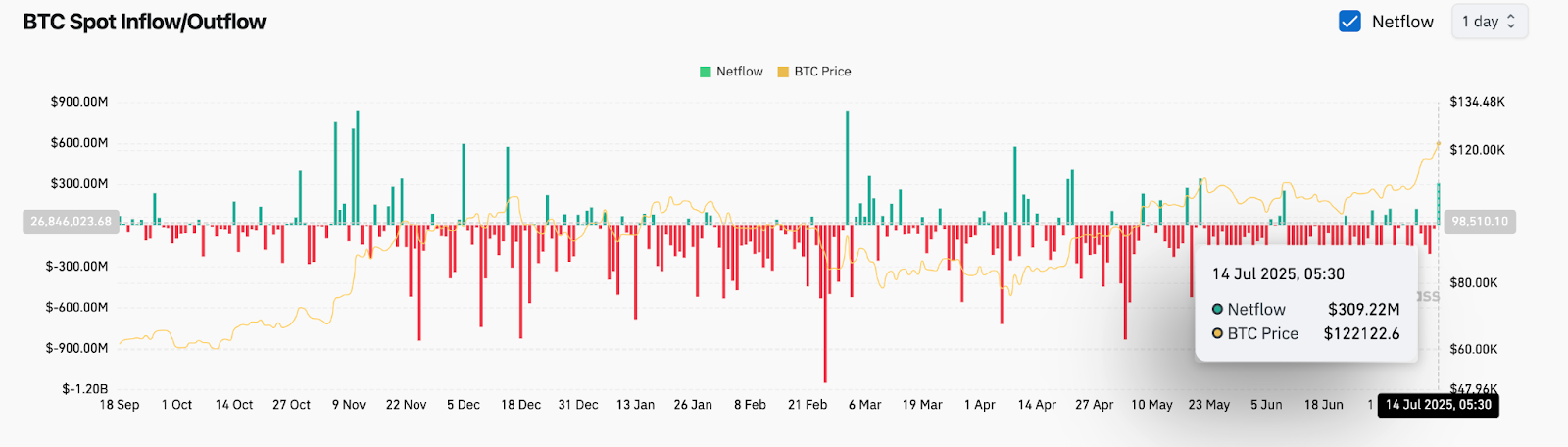Screen dimensions: 1568x447
Task: Click the 13 Jan date label
Action: 636,405
